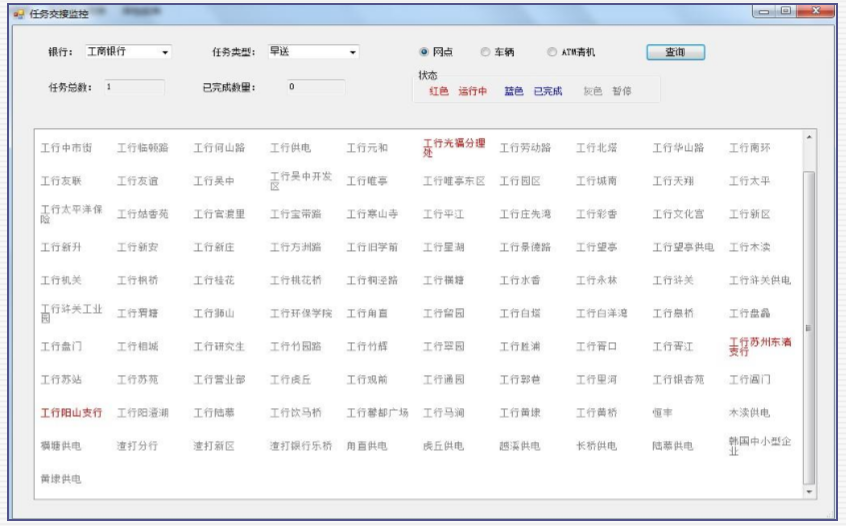
Task: Click the scroll down arrow of the list
Action: [809, 491]
